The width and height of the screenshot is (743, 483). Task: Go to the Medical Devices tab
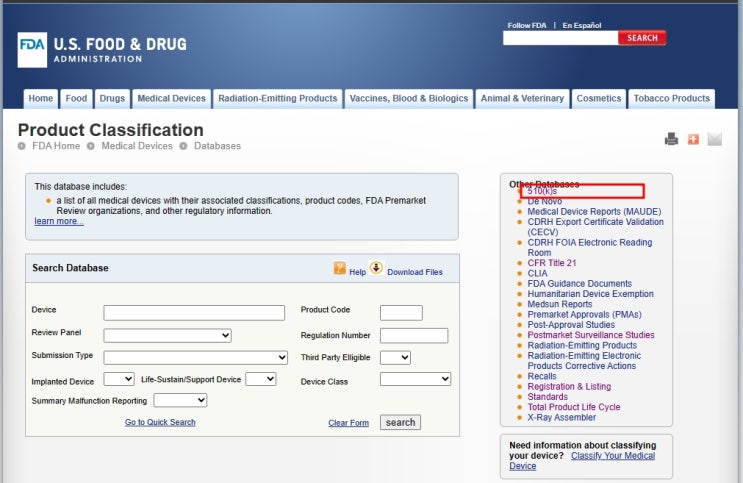click(x=172, y=99)
